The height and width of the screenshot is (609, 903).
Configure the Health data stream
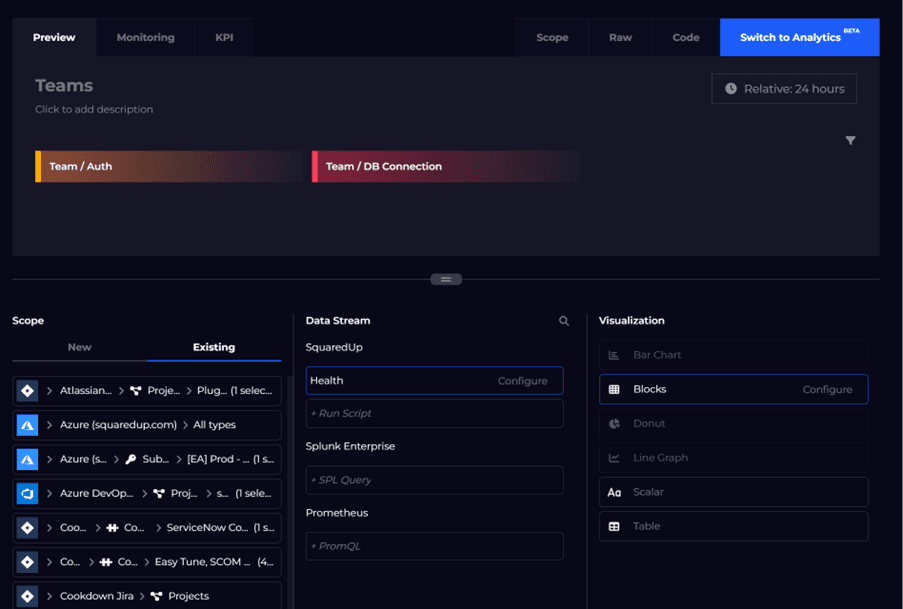click(x=522, y=381)
